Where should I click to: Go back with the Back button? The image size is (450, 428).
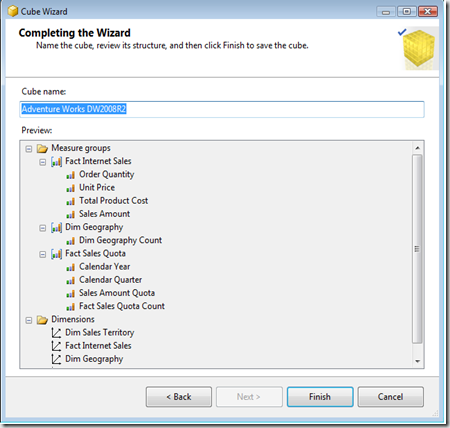(179, 397)
